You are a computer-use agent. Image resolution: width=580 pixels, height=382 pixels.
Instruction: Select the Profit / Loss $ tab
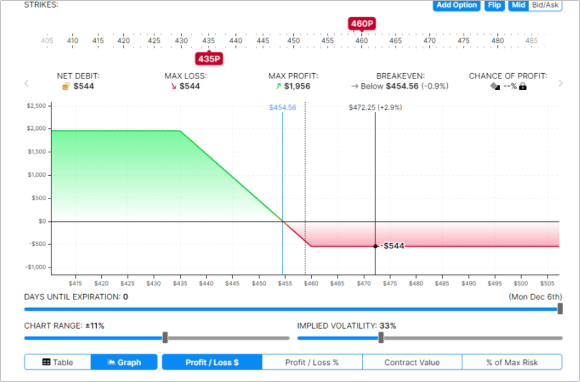pos(212,362)
